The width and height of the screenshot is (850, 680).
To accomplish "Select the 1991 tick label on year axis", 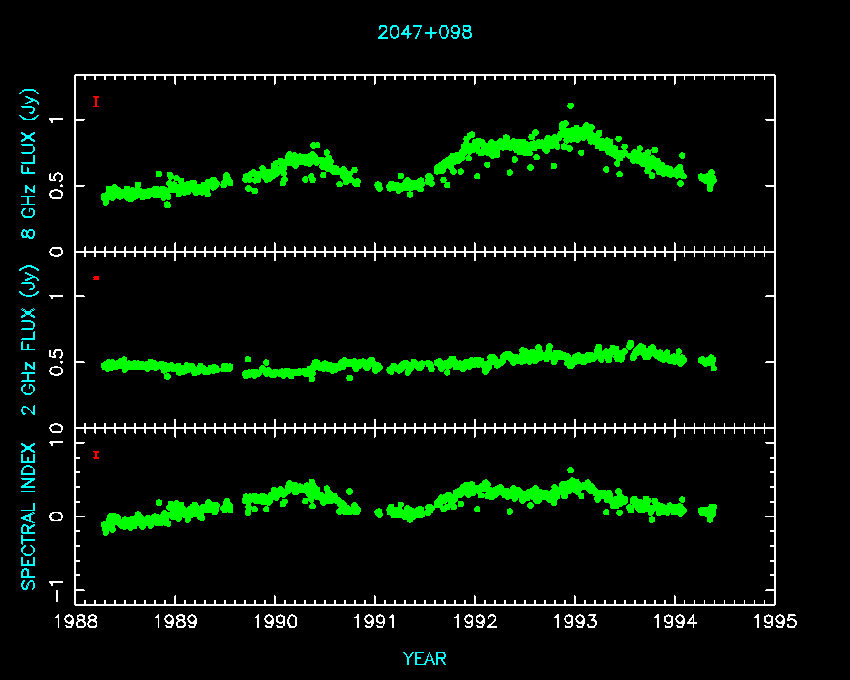I will click(375, 621).
